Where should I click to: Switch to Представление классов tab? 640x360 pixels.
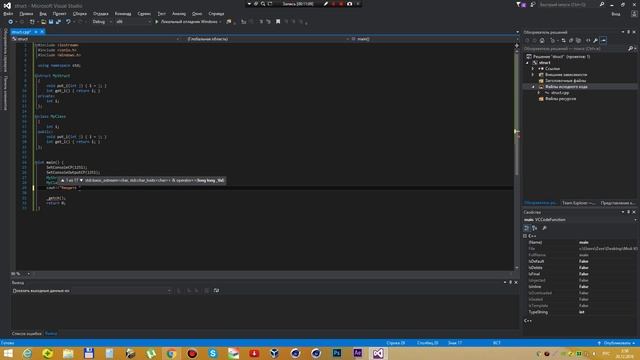click(x=618, y=203)
